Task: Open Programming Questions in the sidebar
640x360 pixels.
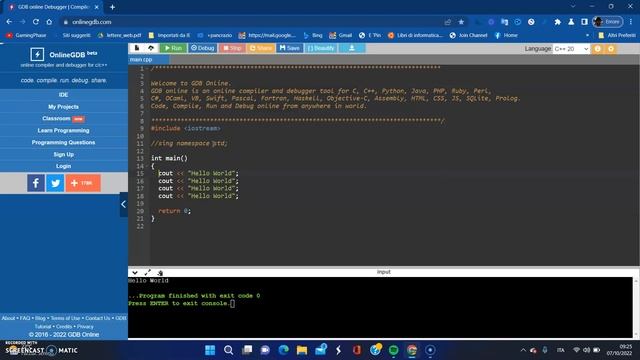Action: [x=64, y=142]
